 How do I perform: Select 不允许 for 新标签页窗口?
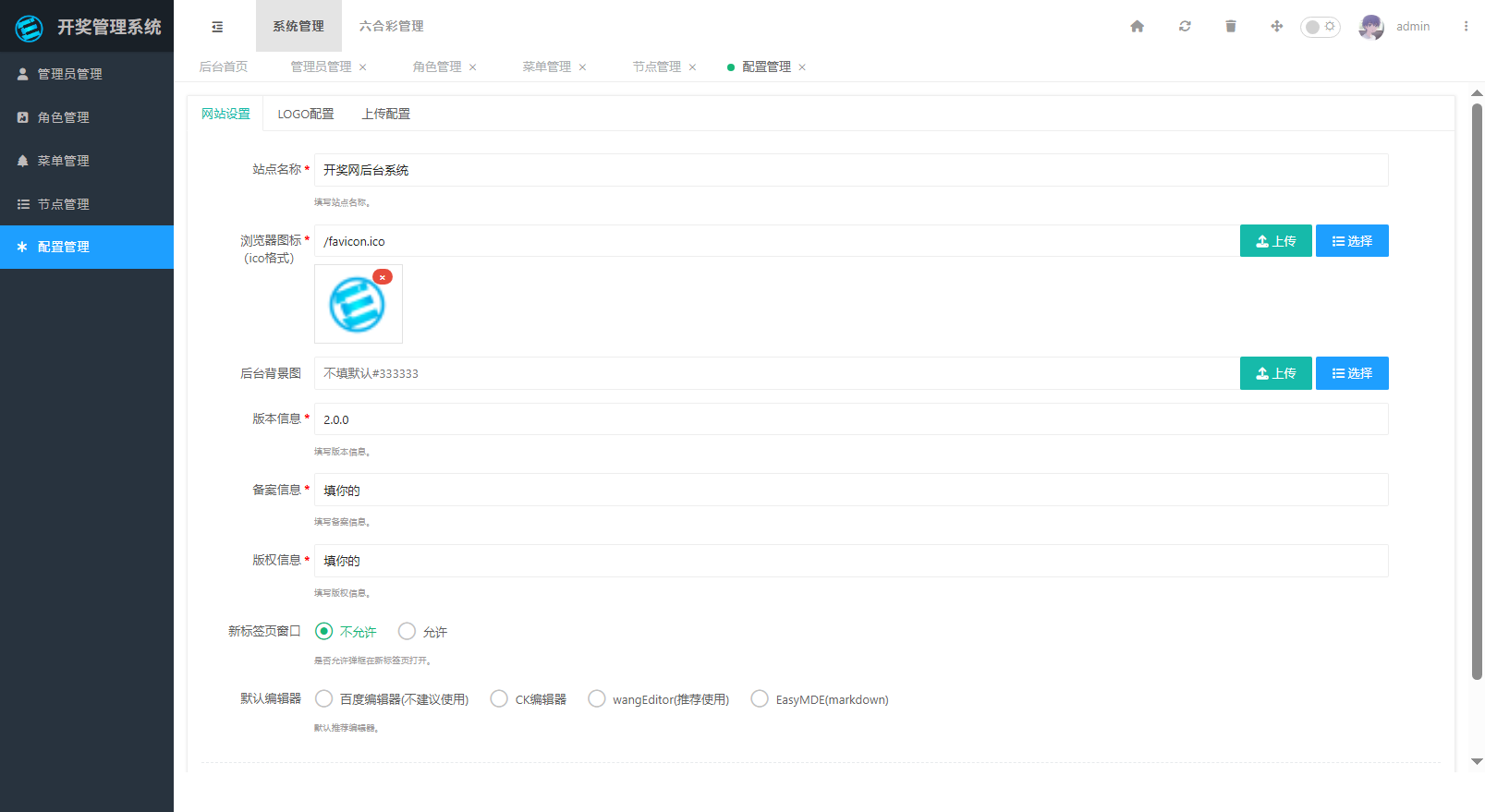coord(346,631)
